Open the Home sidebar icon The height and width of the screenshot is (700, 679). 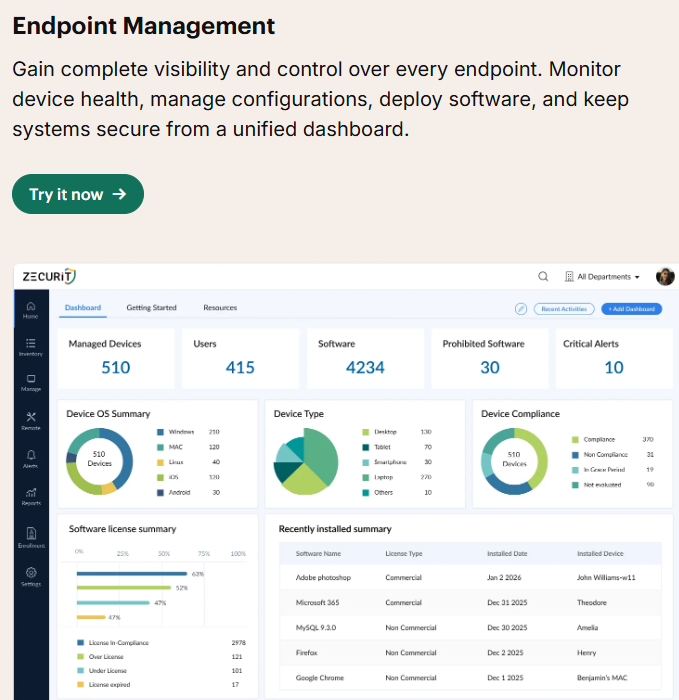click(31, 310)
